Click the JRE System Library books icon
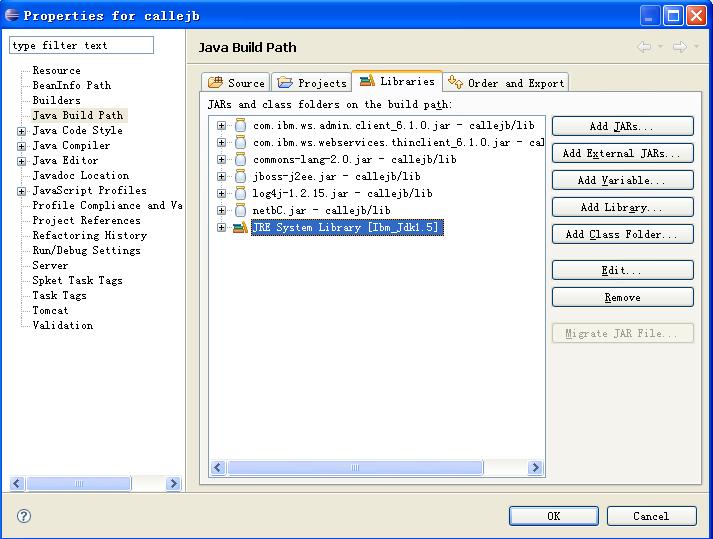This screenshot has width=713, height=539. pyautogui.click(x=240, y=227)
